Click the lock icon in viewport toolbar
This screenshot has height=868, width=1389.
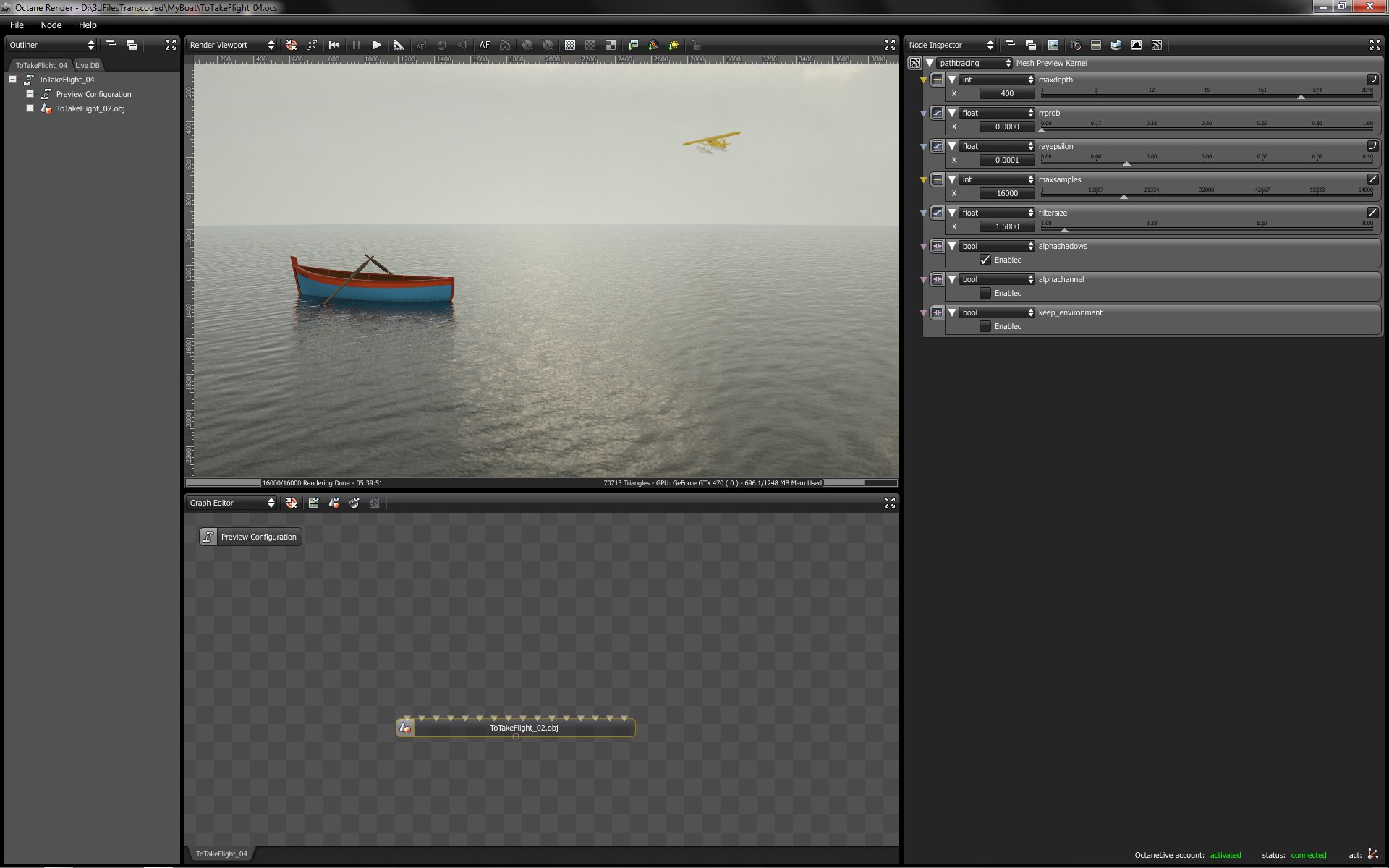(x=695, y=45)
